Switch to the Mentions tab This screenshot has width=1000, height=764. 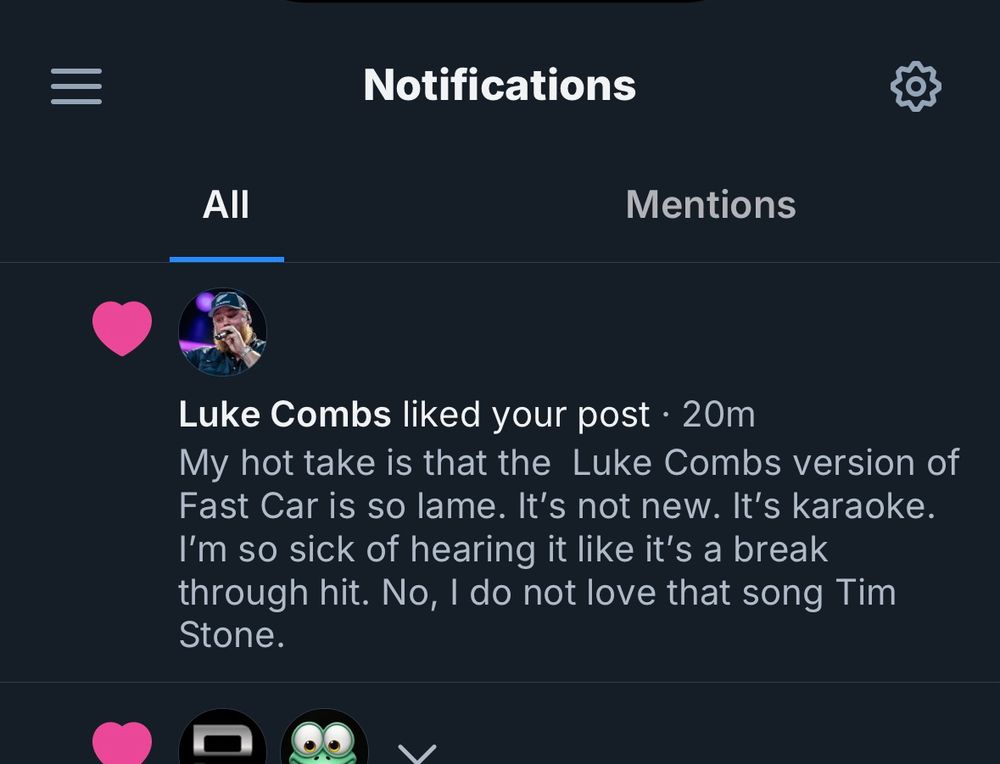click(710, 205)
